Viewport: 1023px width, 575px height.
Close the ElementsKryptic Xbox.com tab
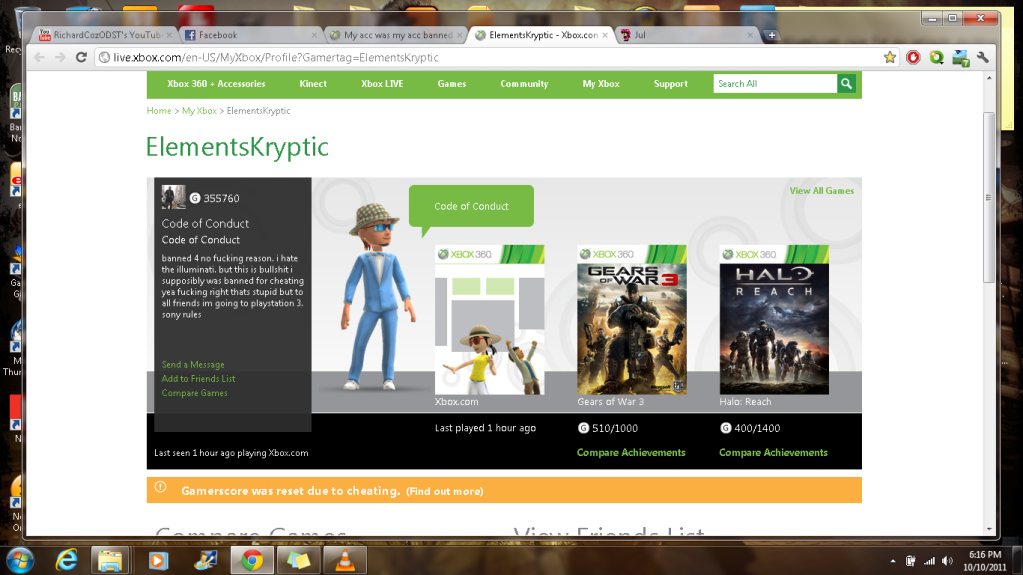click(x=605, y=35)
